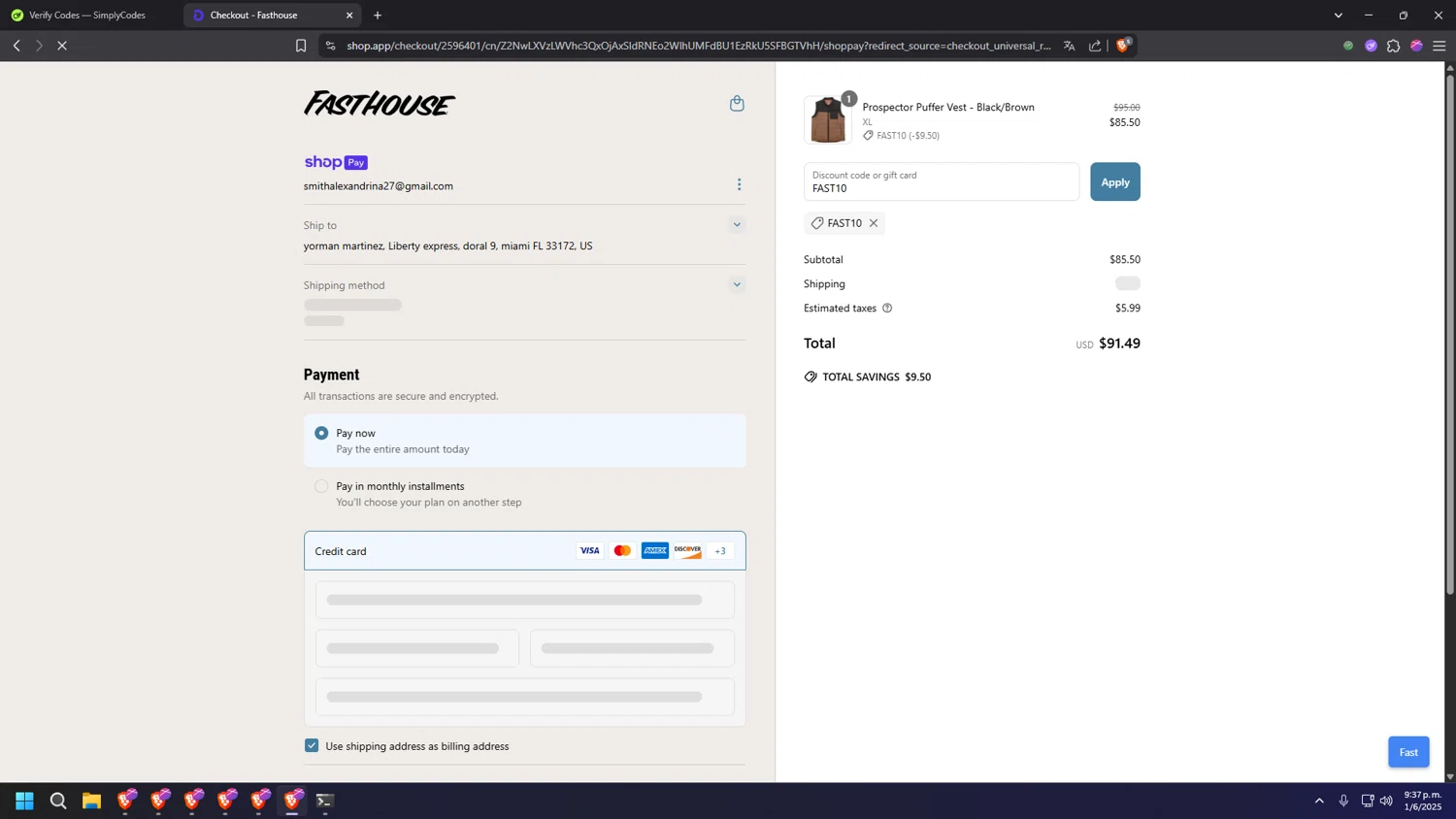The height and width of the screenshot is (819, 1456).
Task: Open File Explorer from taskbar
Action: click(x=91, y=801)
